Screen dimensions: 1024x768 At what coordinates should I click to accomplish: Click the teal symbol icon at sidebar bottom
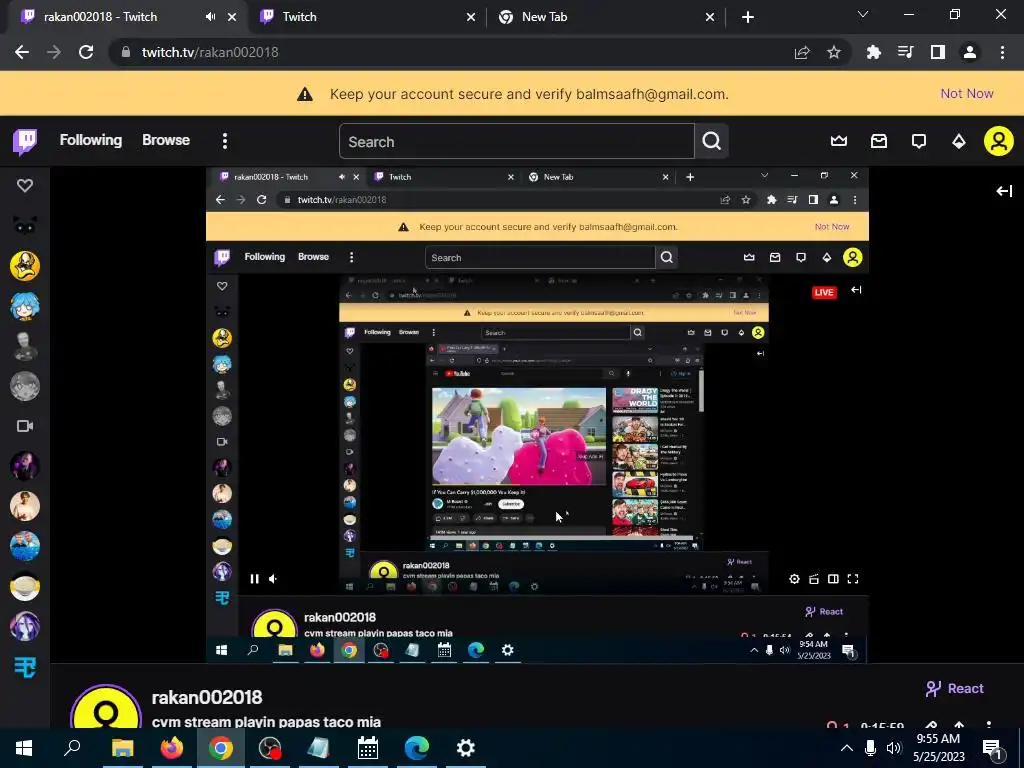(25, 667)
